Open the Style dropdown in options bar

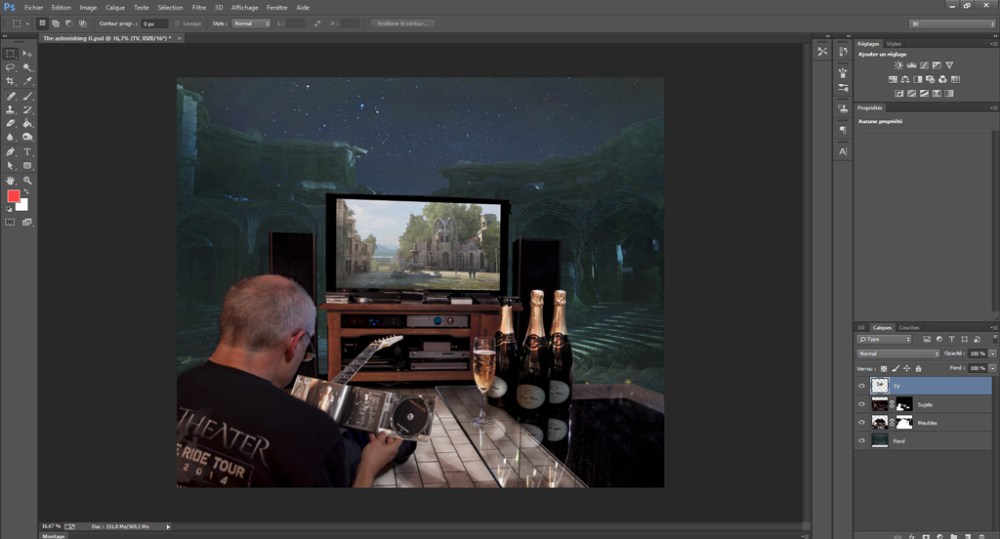(251, 23)
